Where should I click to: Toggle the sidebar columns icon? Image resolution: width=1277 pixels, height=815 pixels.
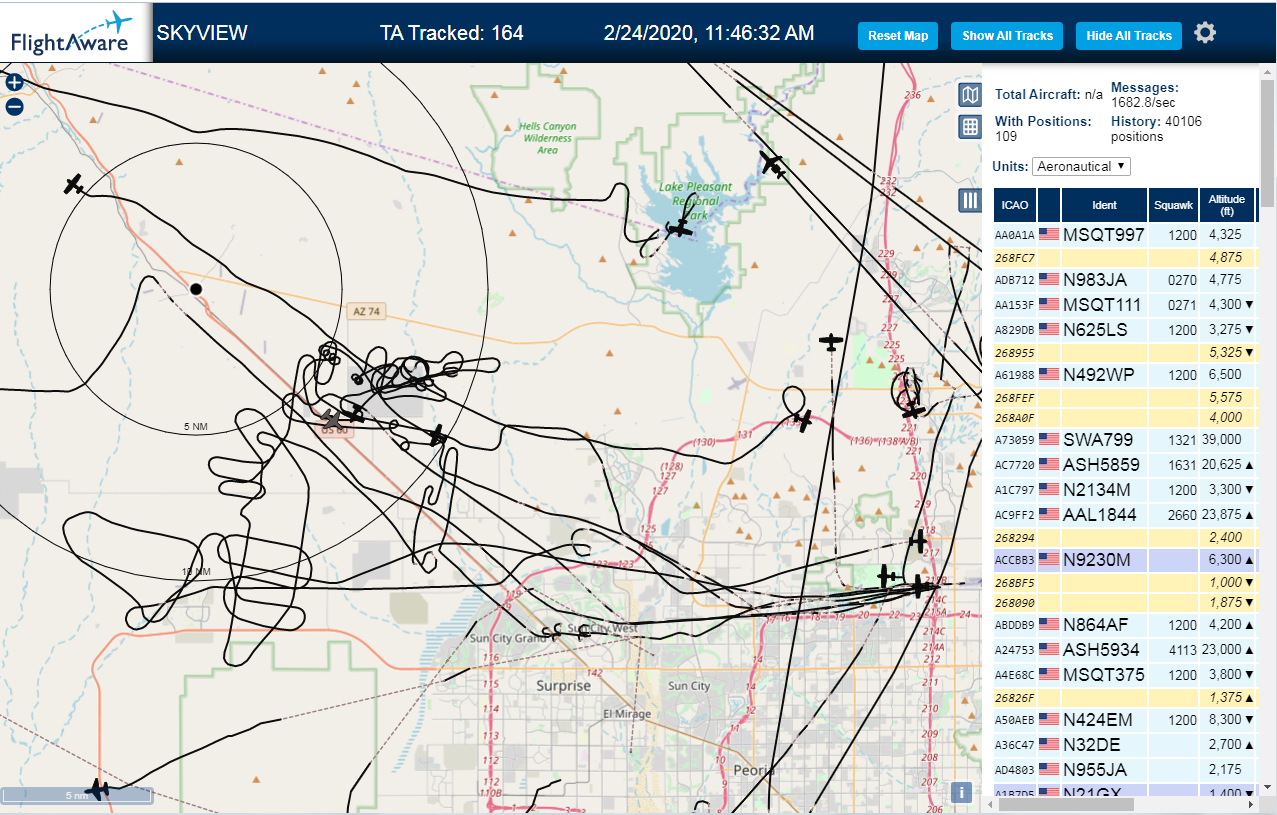point(969,200)
